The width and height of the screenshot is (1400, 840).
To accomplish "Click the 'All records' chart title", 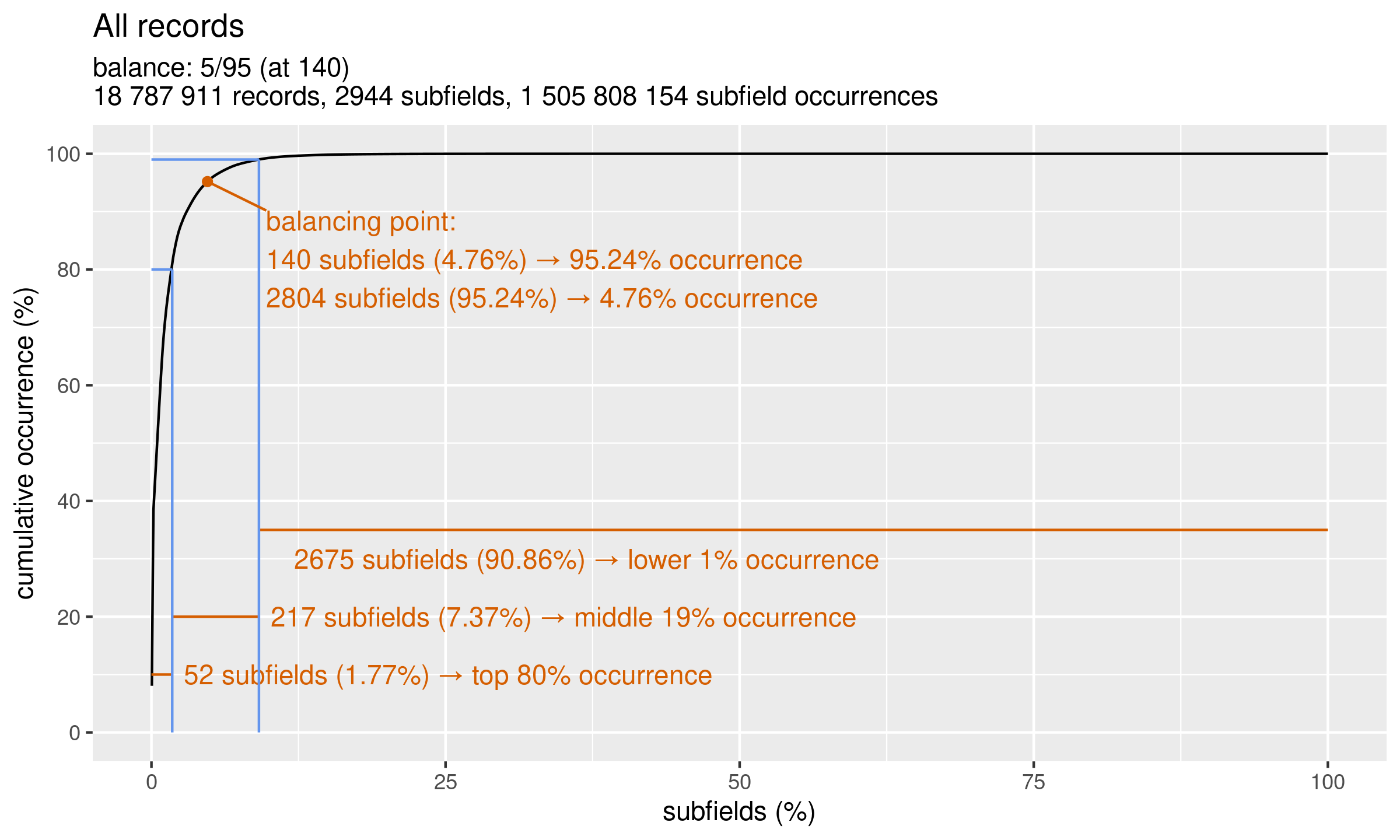I will 169,26.
